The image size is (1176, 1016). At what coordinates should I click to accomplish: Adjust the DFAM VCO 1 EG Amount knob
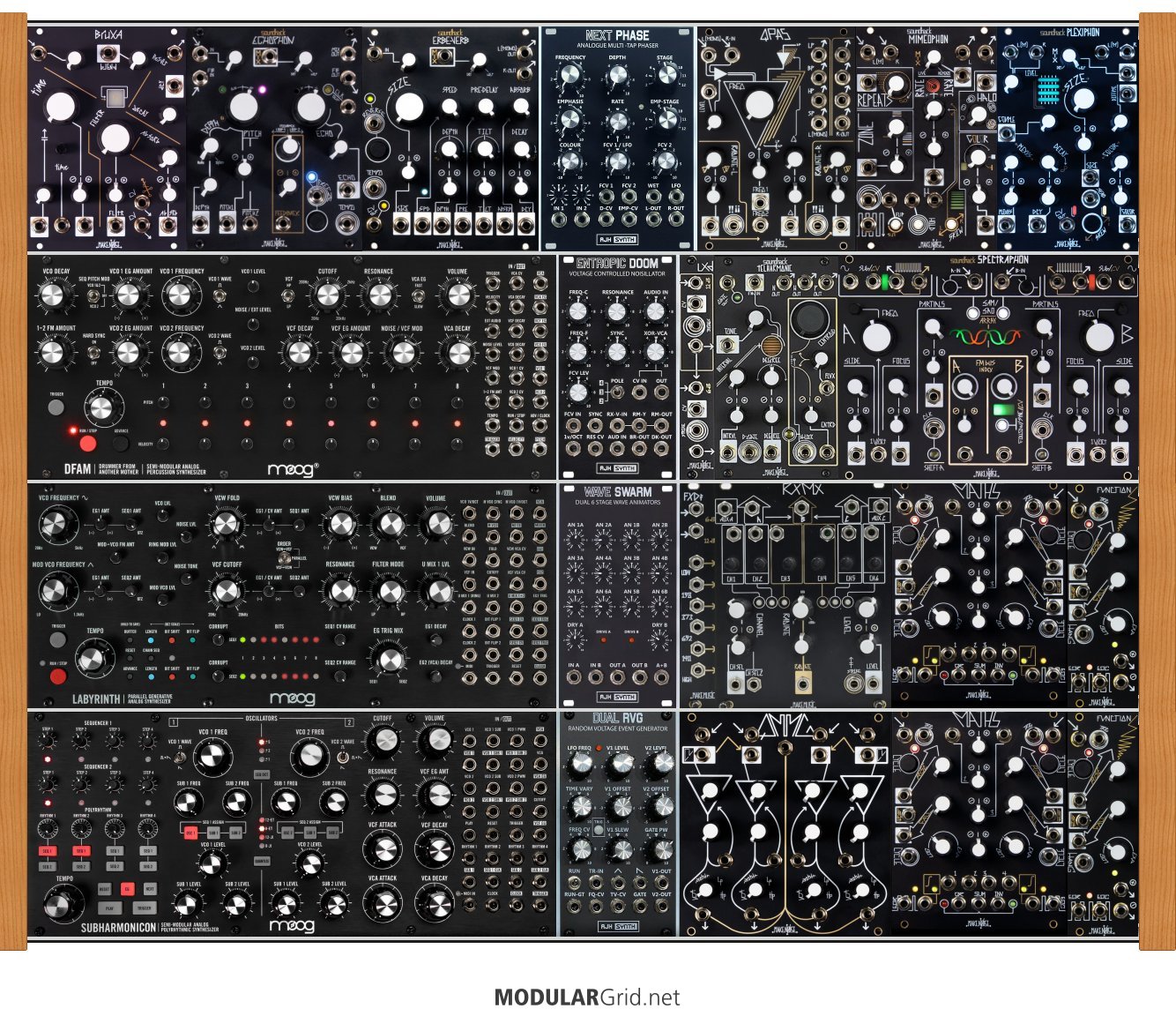[128, 295]
